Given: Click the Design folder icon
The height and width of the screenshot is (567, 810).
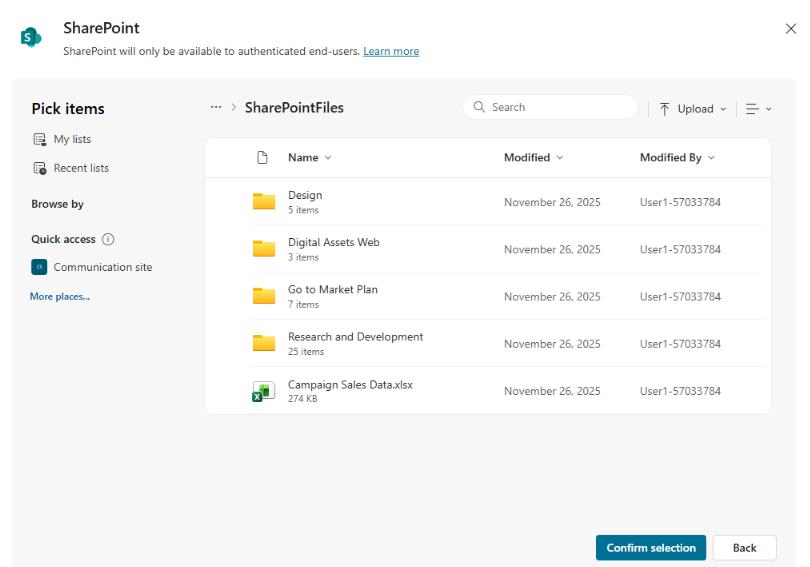Looking at the screenshot, I should pyautogui.click(x=264, y=202).
